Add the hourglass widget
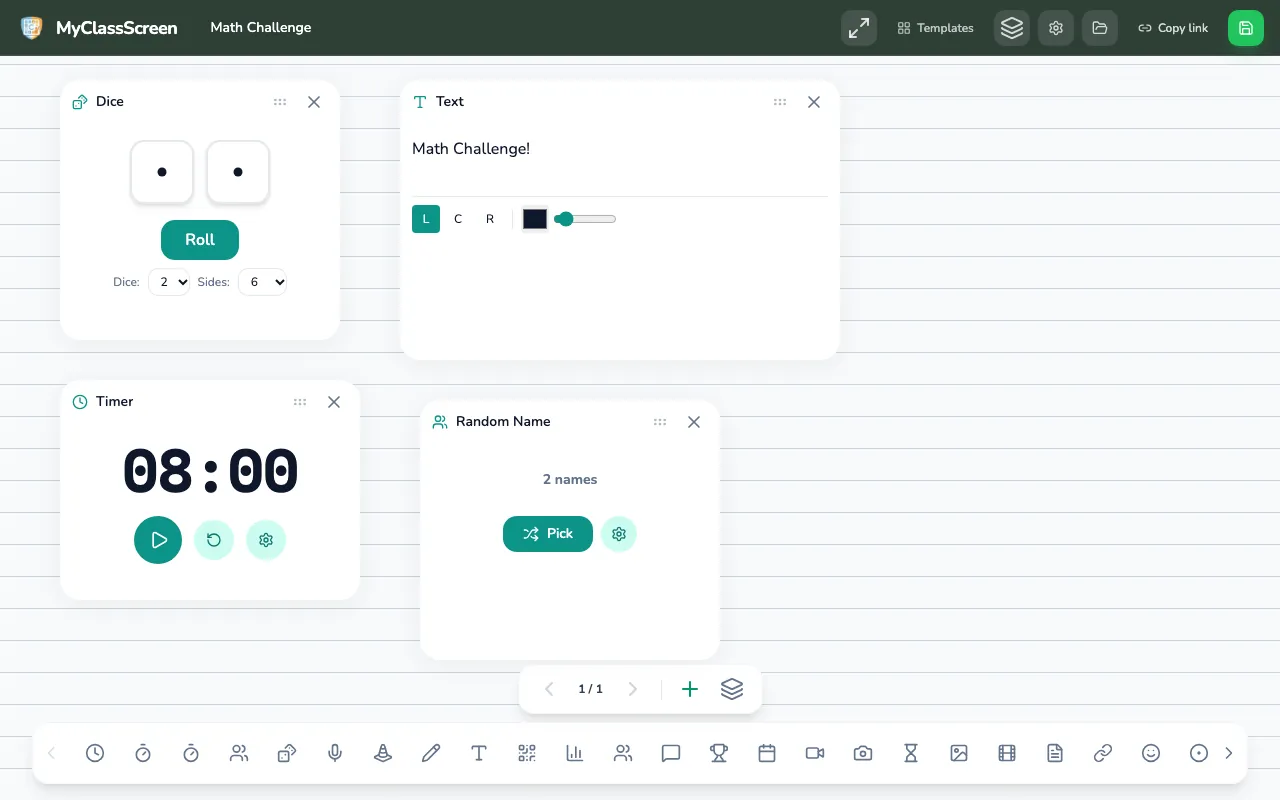 pyautogui.click(x=911, y=753)
